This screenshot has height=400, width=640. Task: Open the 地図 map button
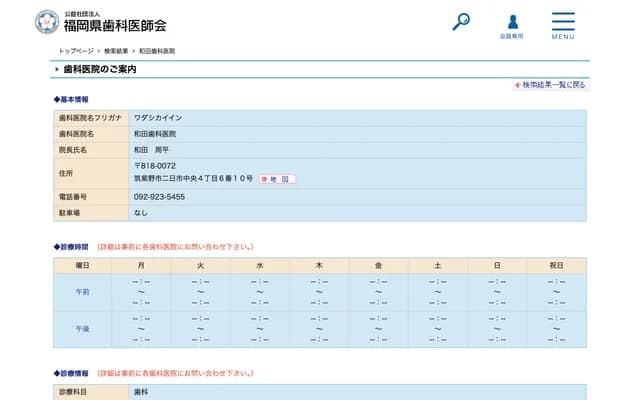(x=278, y=179)
